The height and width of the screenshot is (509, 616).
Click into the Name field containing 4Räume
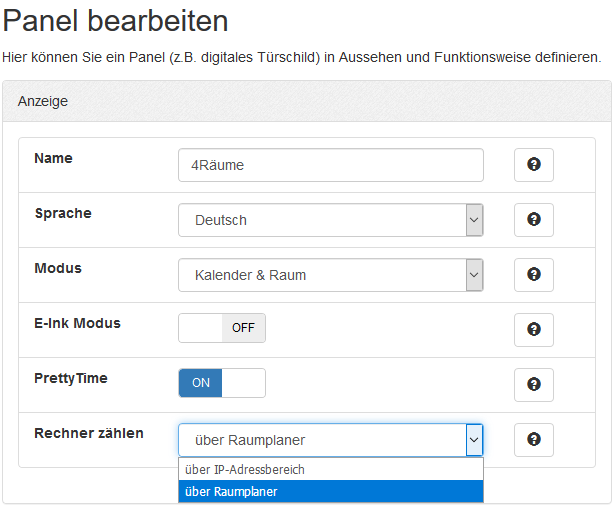click(330, 165)
